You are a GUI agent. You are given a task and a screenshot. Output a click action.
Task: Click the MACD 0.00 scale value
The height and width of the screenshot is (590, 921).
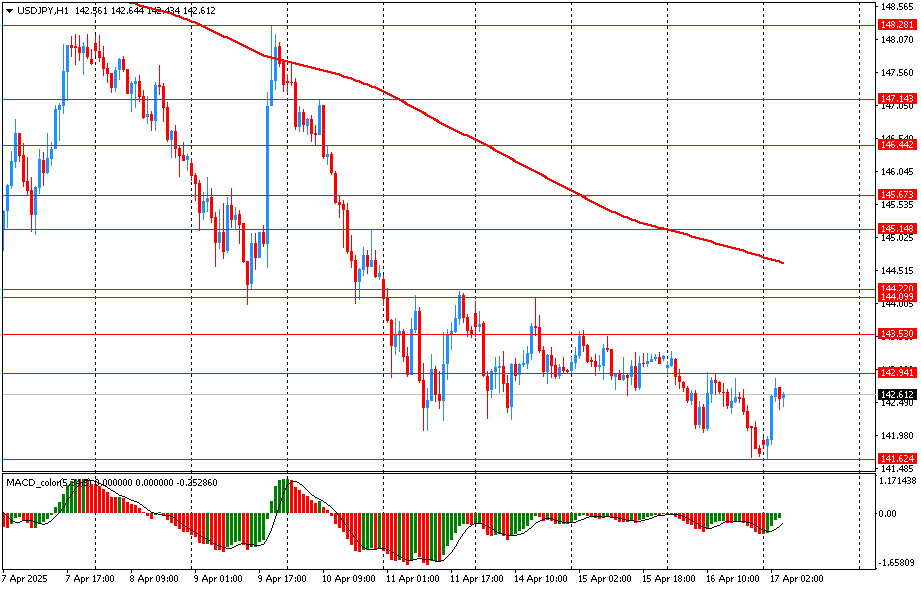(x=887, y=514)
